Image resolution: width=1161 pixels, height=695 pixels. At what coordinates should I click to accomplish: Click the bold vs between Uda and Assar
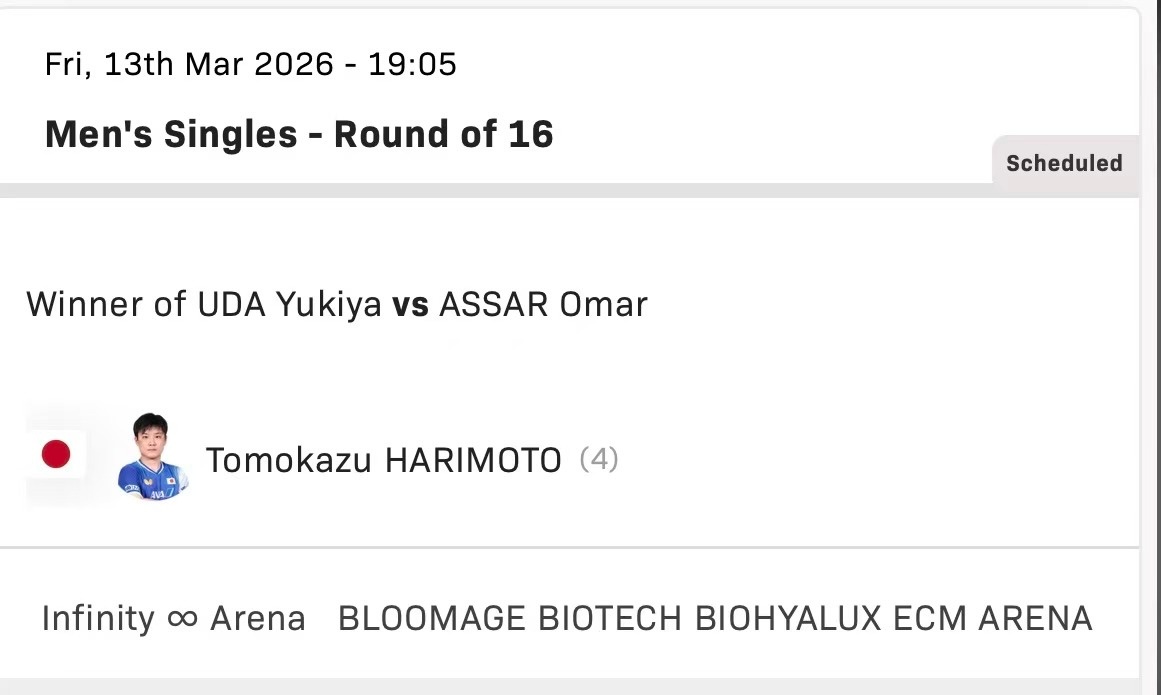click(410, 304)
